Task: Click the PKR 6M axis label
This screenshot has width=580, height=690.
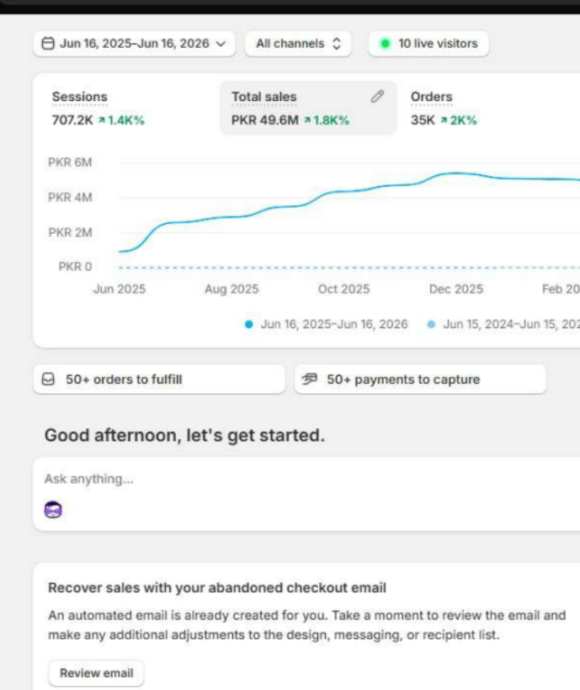Action: coord(70,162)
